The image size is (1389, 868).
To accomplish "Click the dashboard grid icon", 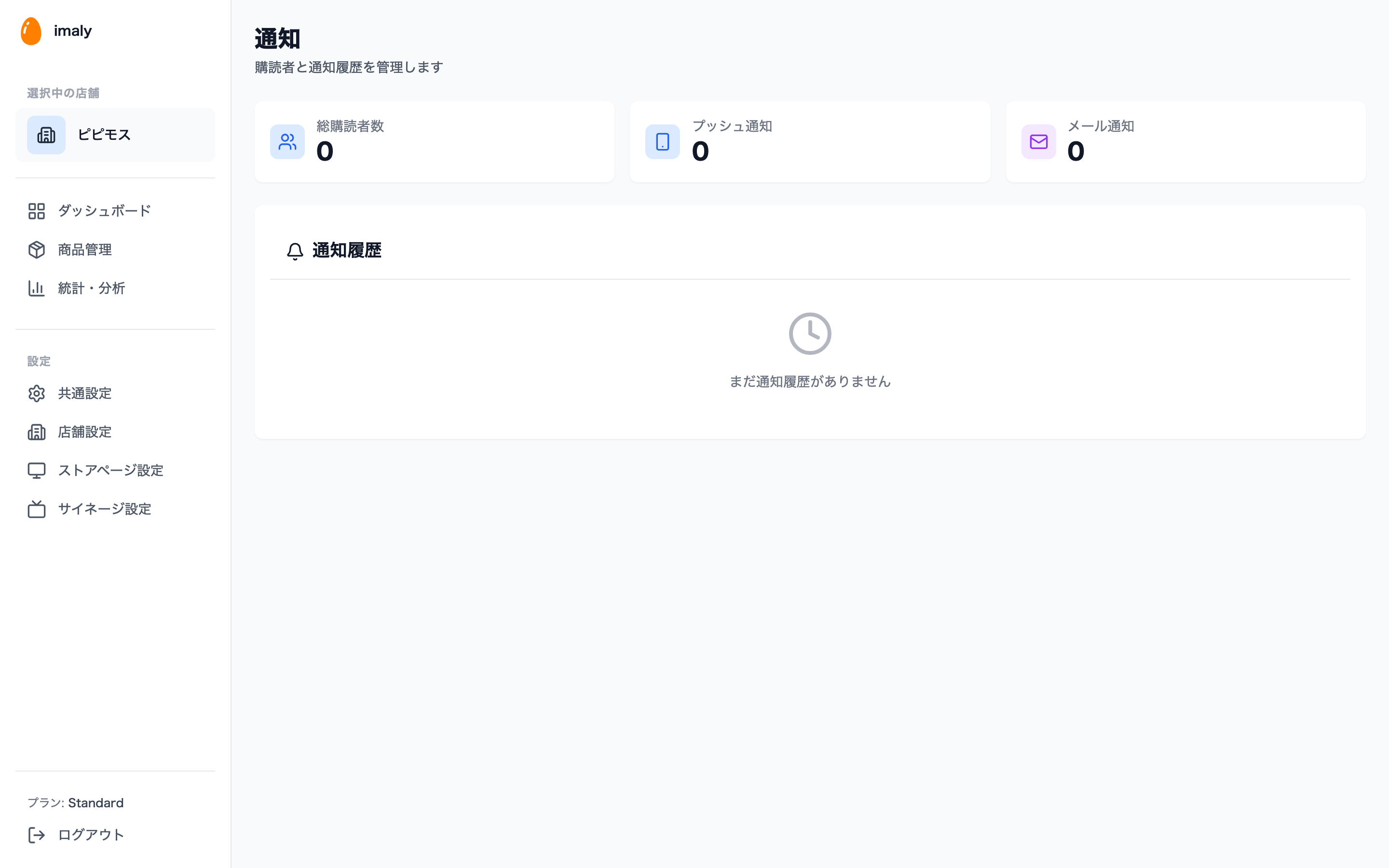I will [37, 211].
